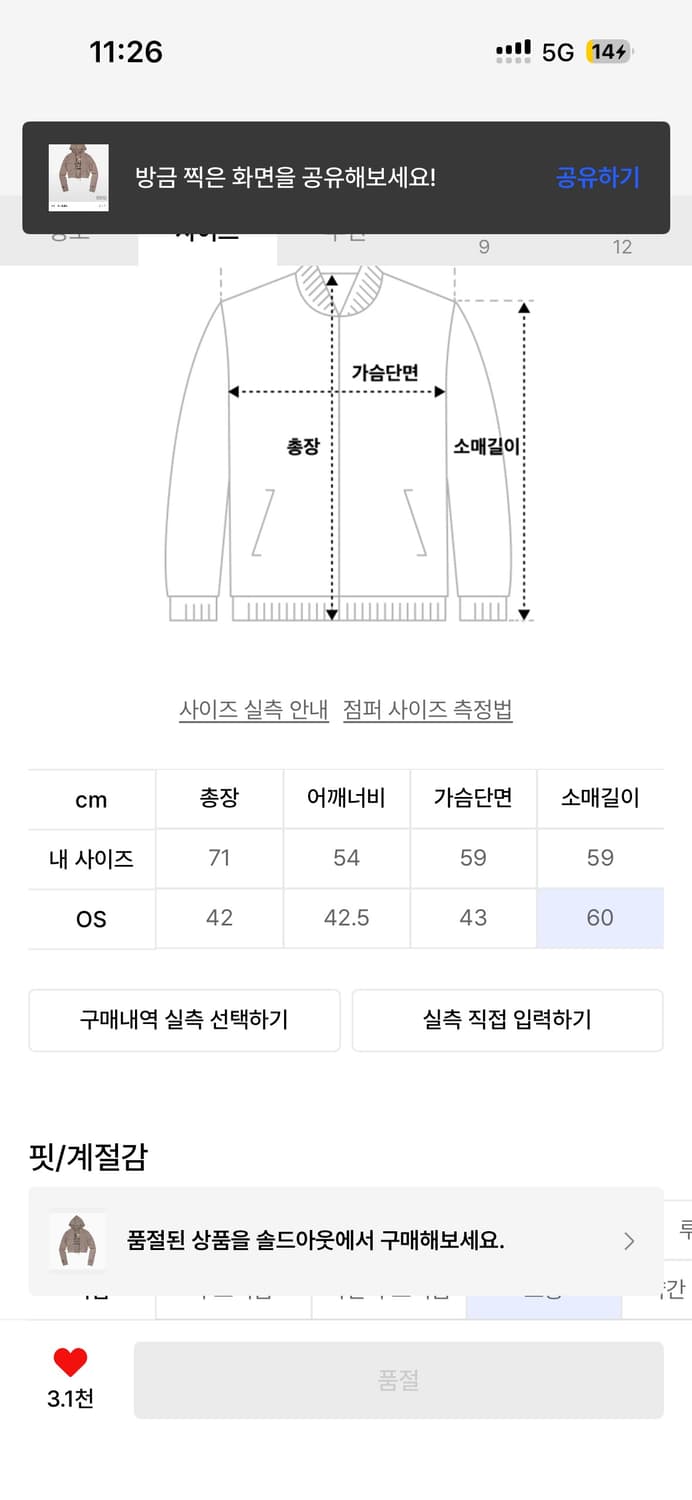Screen dimensions: 692x1500
Task: Tap the red heart like icon
Action: 70,1362
